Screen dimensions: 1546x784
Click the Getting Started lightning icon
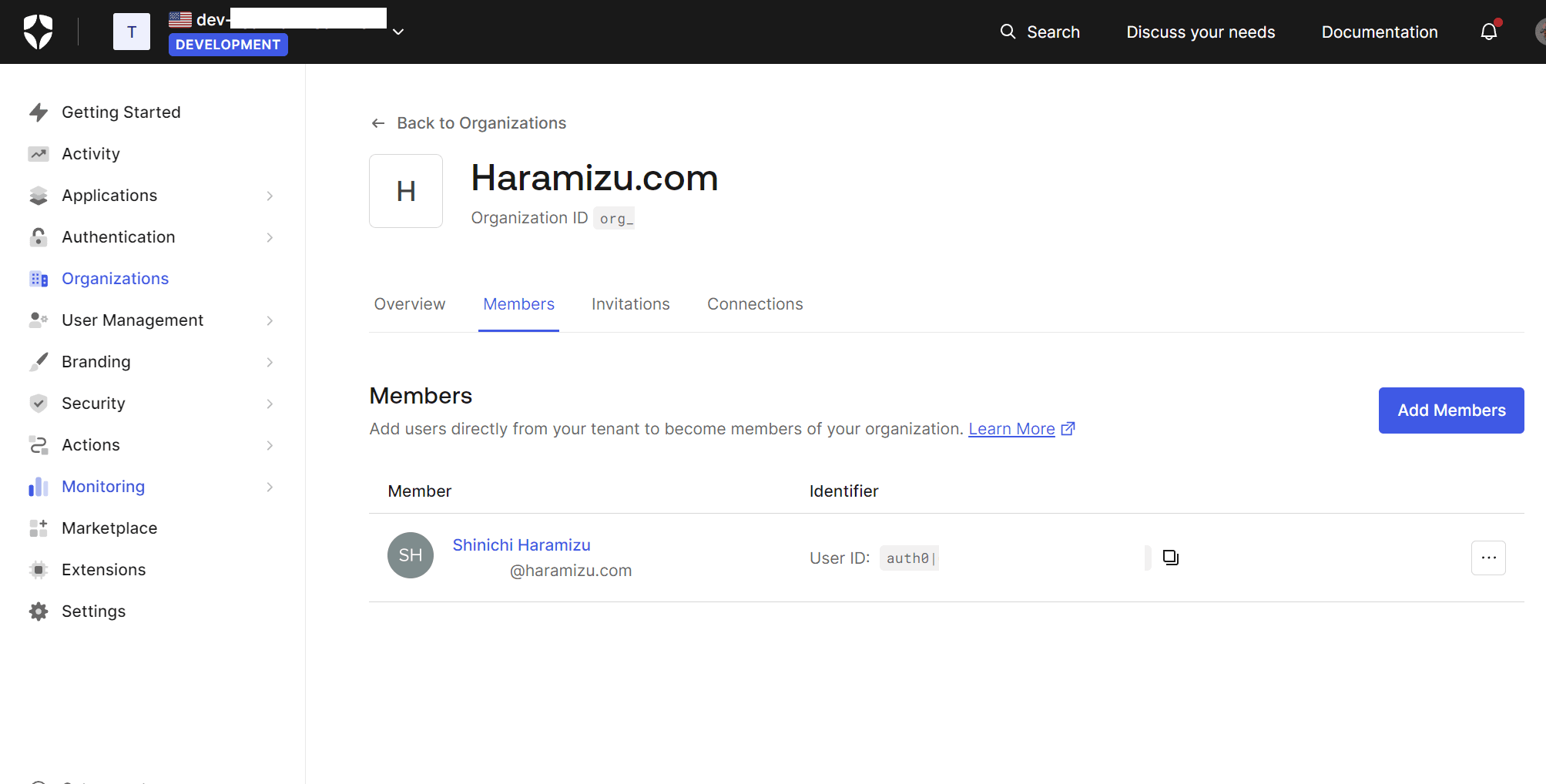click(39, 112)
